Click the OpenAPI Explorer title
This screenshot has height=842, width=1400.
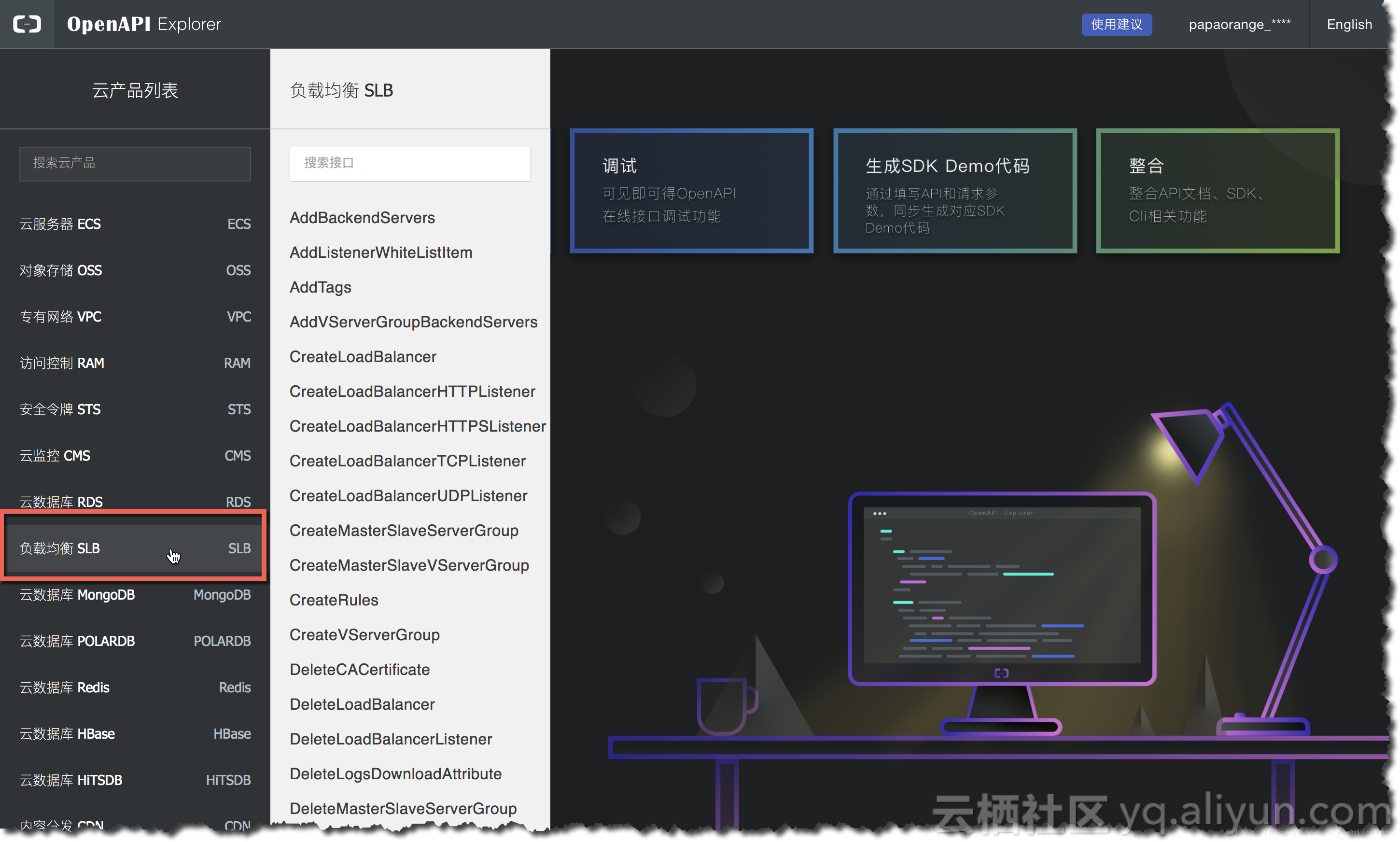[x=143, y=24]
